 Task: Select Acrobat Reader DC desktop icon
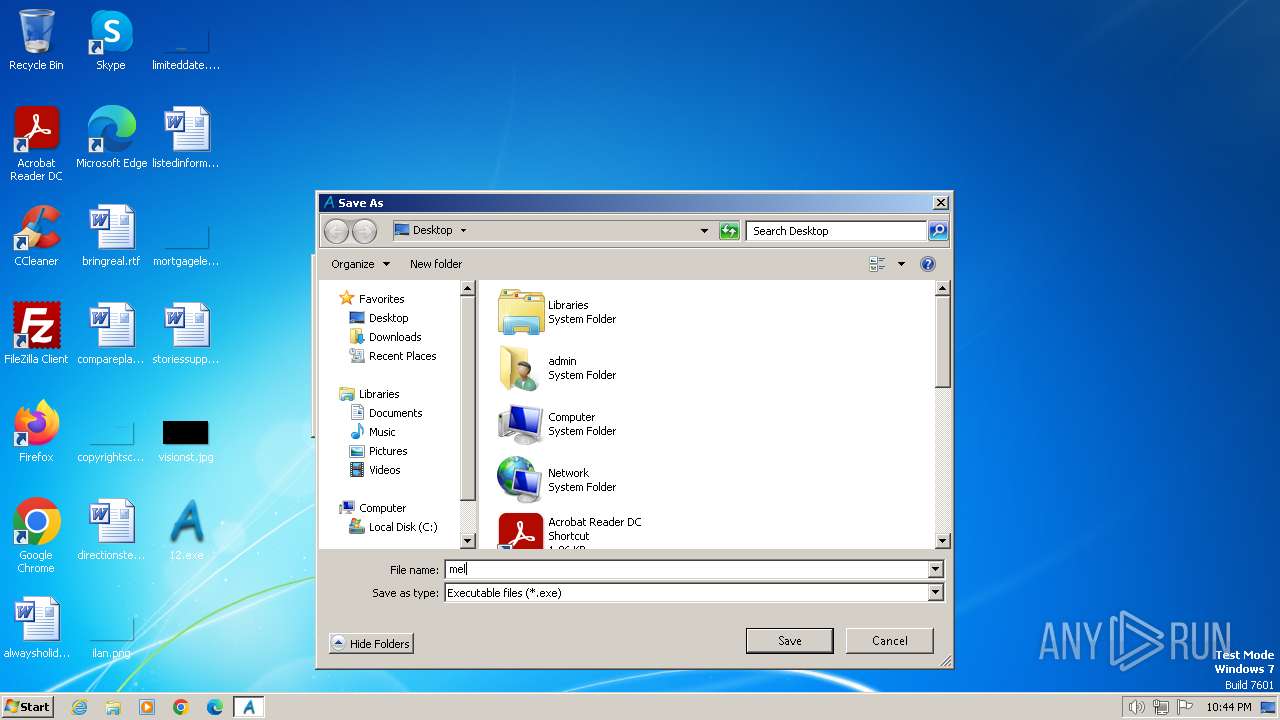coord(37,144)
